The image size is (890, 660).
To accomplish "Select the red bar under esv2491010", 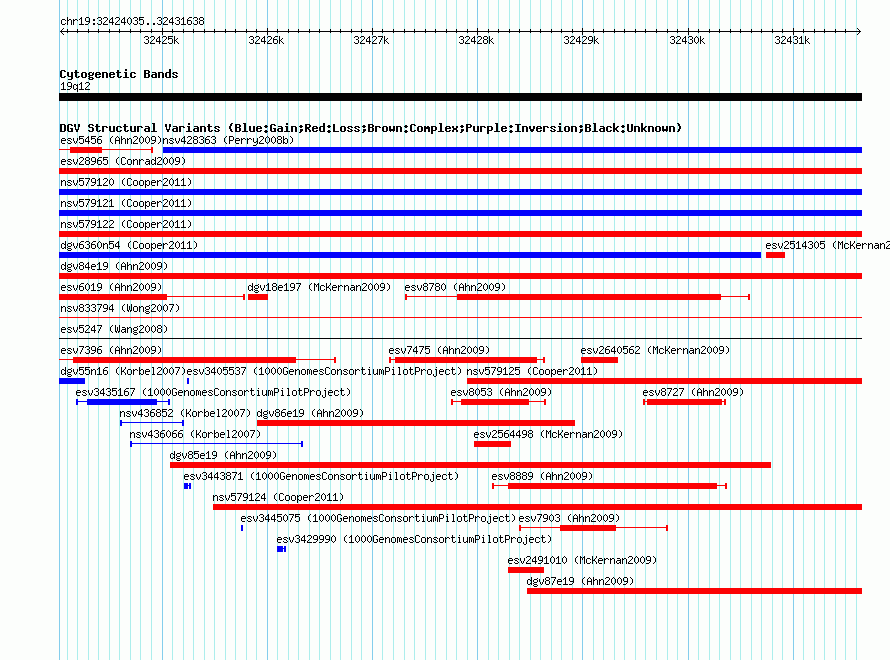I will 526,570.
